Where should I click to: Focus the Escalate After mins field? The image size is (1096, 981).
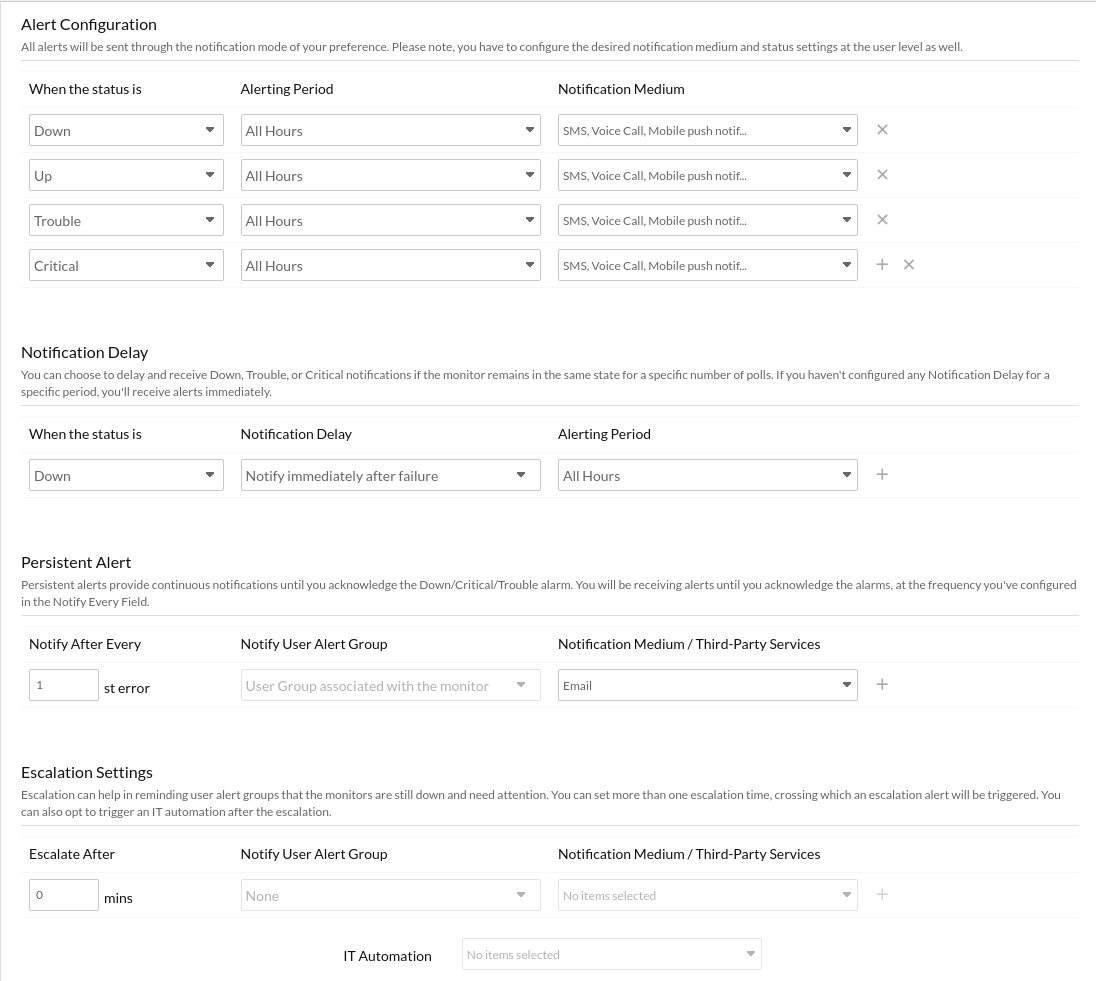click(x=64, y=895)
